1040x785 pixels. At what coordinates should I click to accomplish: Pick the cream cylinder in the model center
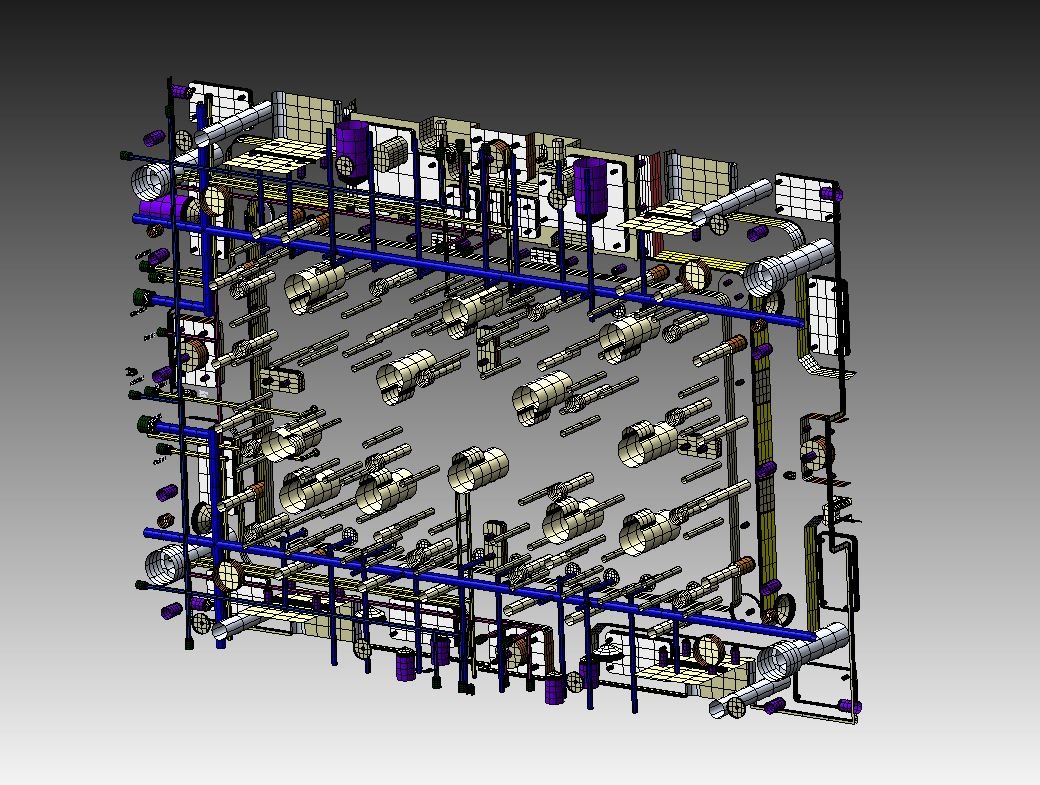click(541, 396)
